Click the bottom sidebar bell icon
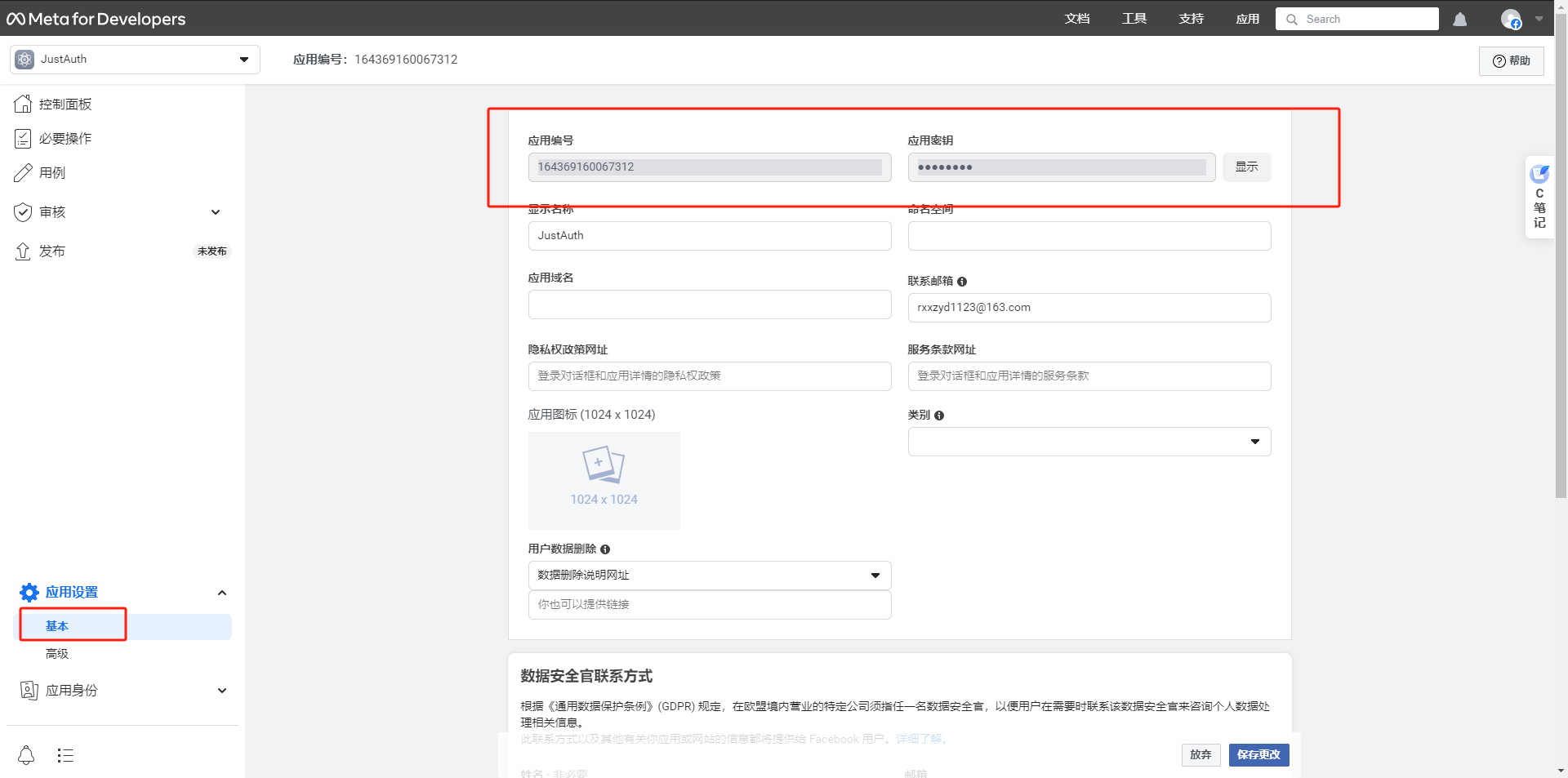 (26, 755)
